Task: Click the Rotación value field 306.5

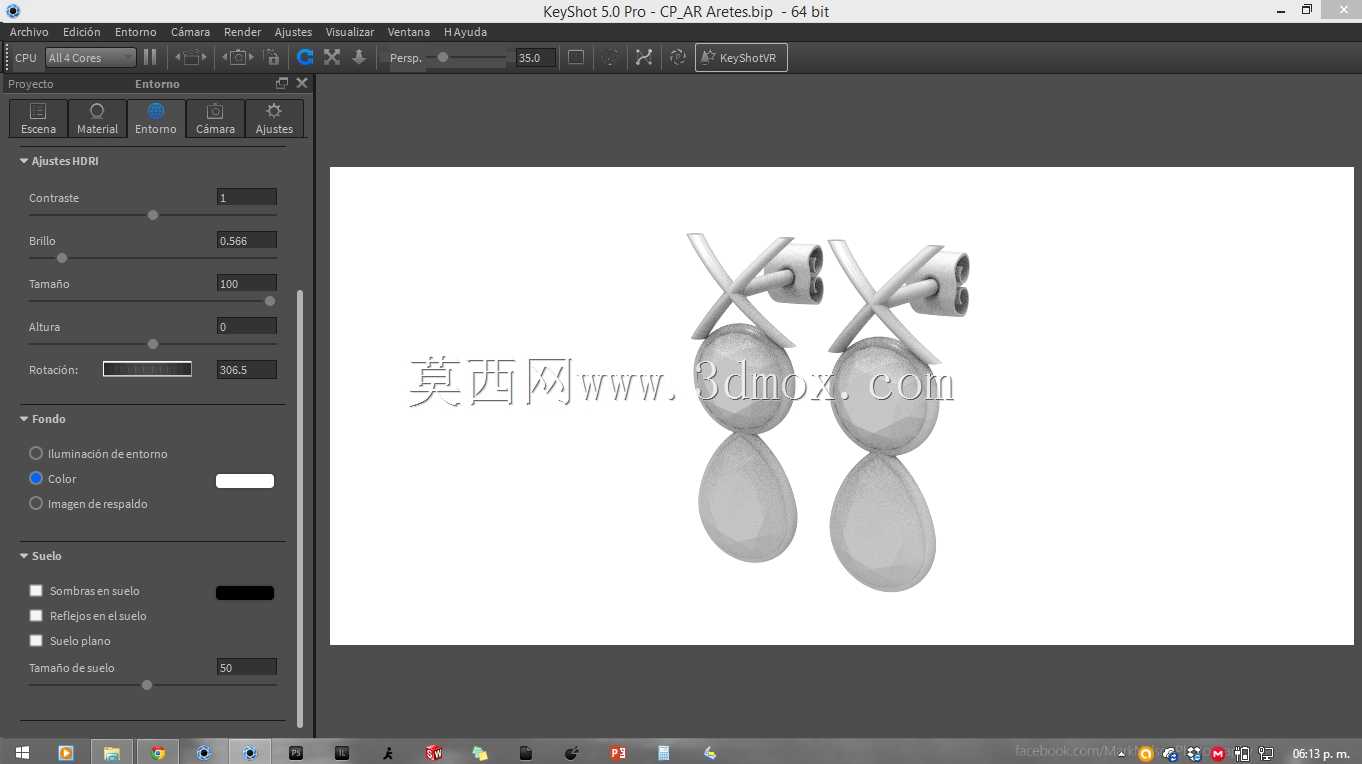Action: coord(247,369)
